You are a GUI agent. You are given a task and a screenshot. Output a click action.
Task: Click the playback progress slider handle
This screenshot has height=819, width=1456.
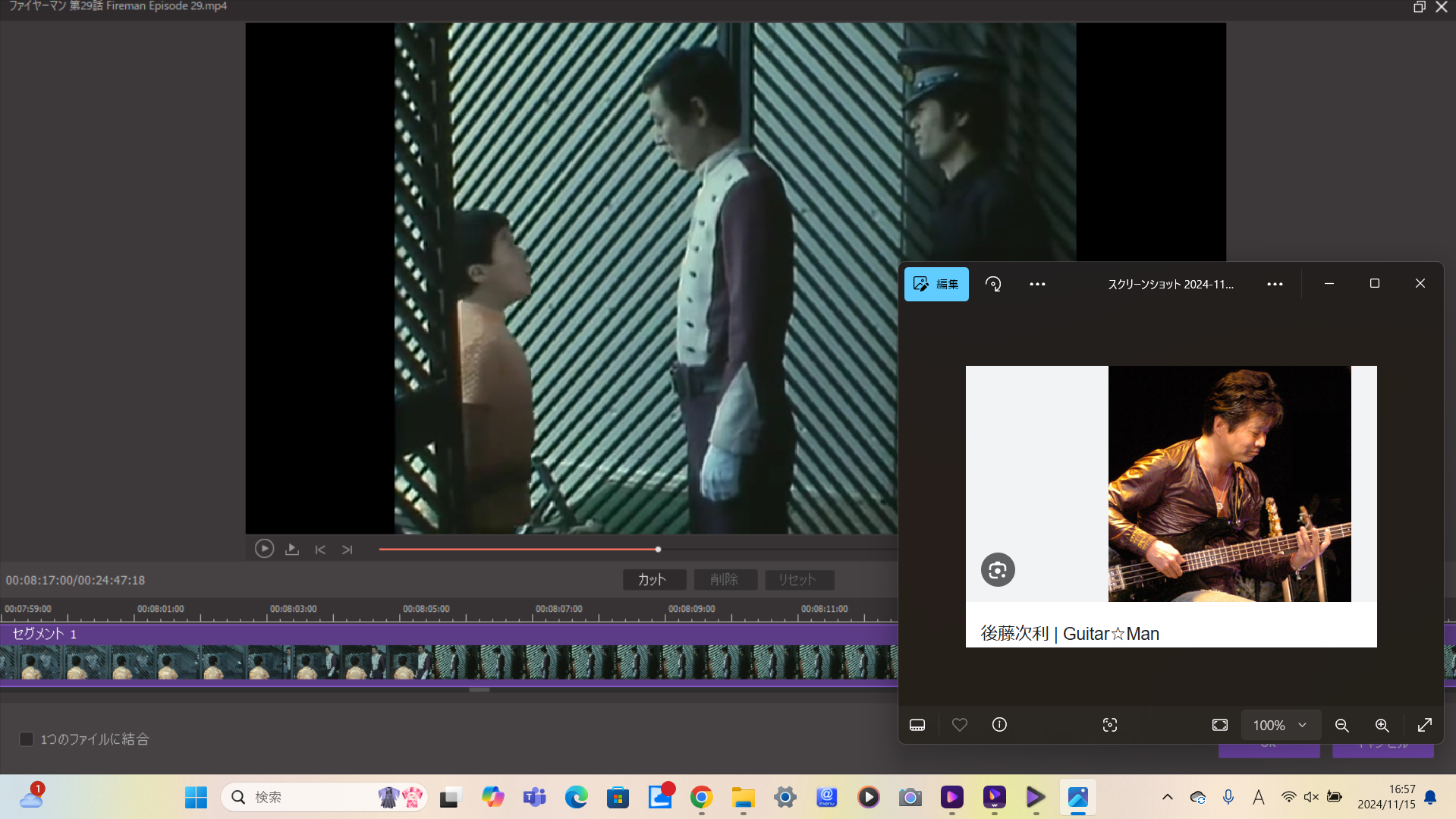[x=658, y=549]
